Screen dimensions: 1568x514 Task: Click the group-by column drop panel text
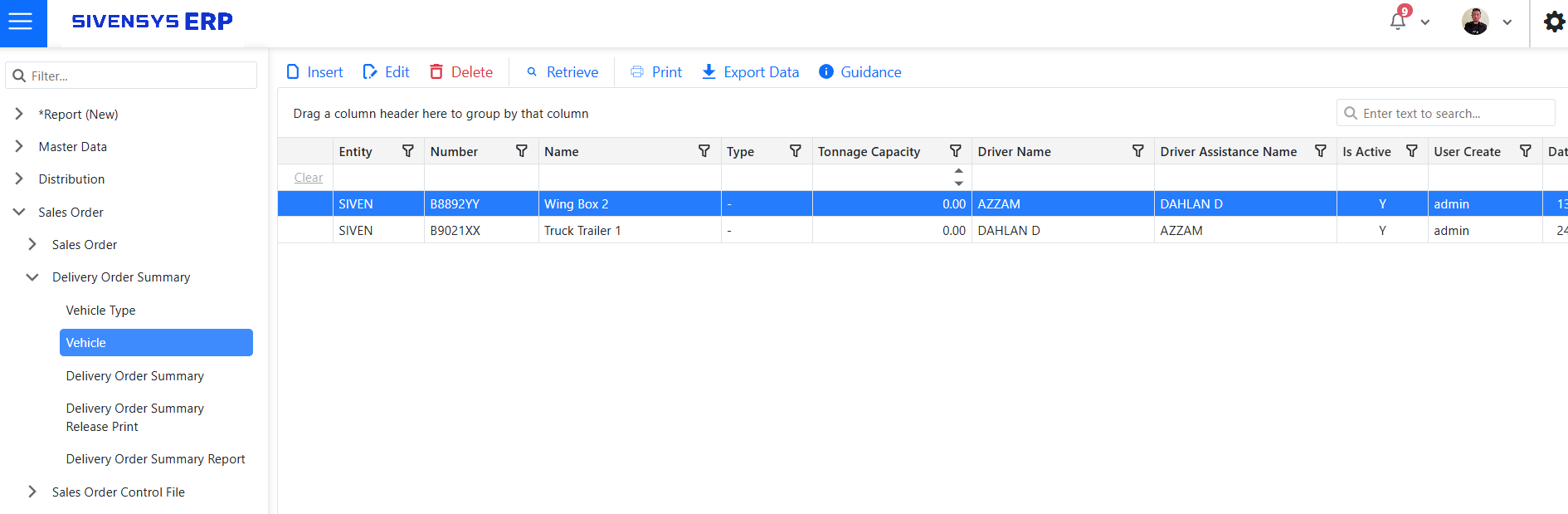click(441, 113)
